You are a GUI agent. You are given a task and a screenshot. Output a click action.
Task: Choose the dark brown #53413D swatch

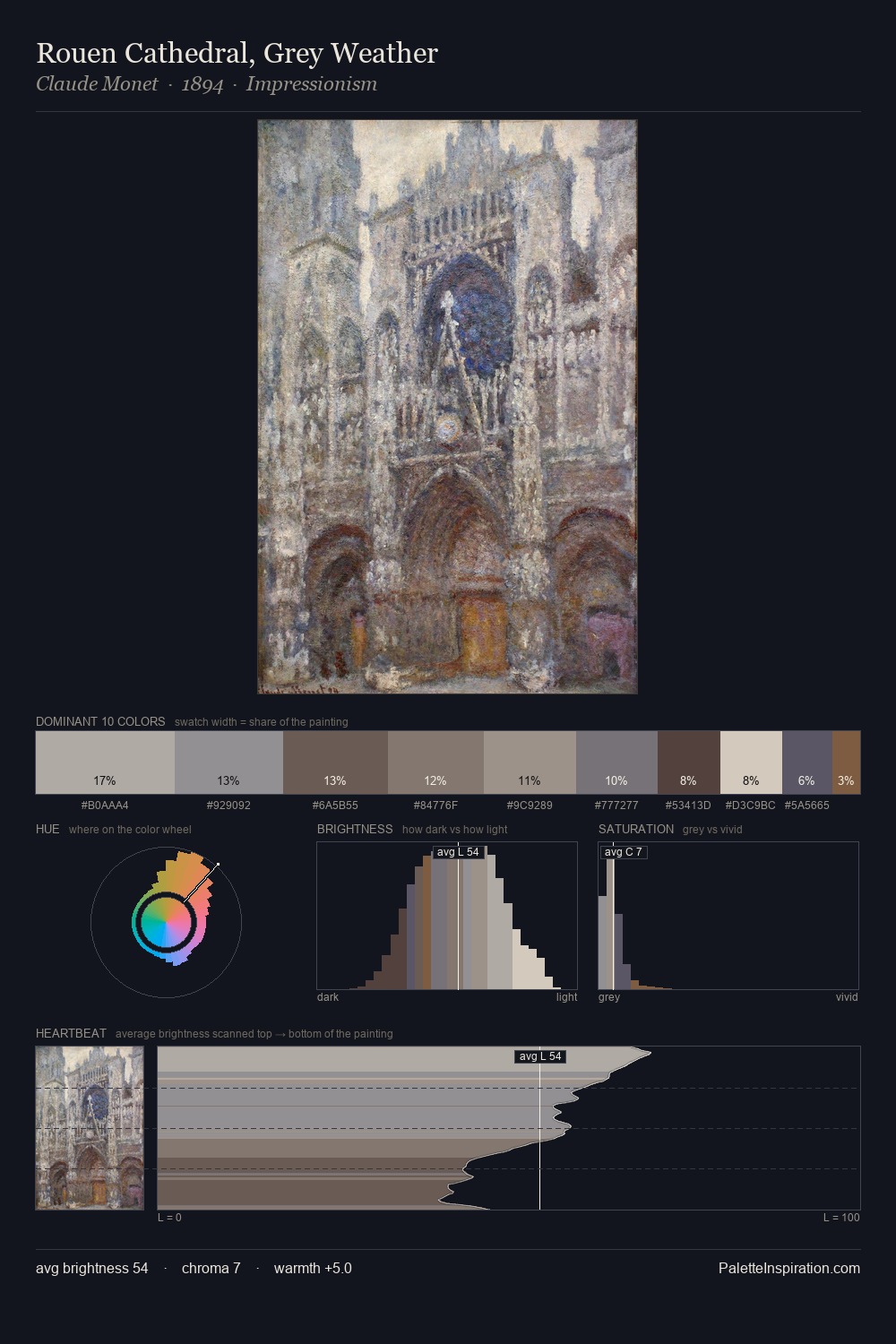point(689,762)
